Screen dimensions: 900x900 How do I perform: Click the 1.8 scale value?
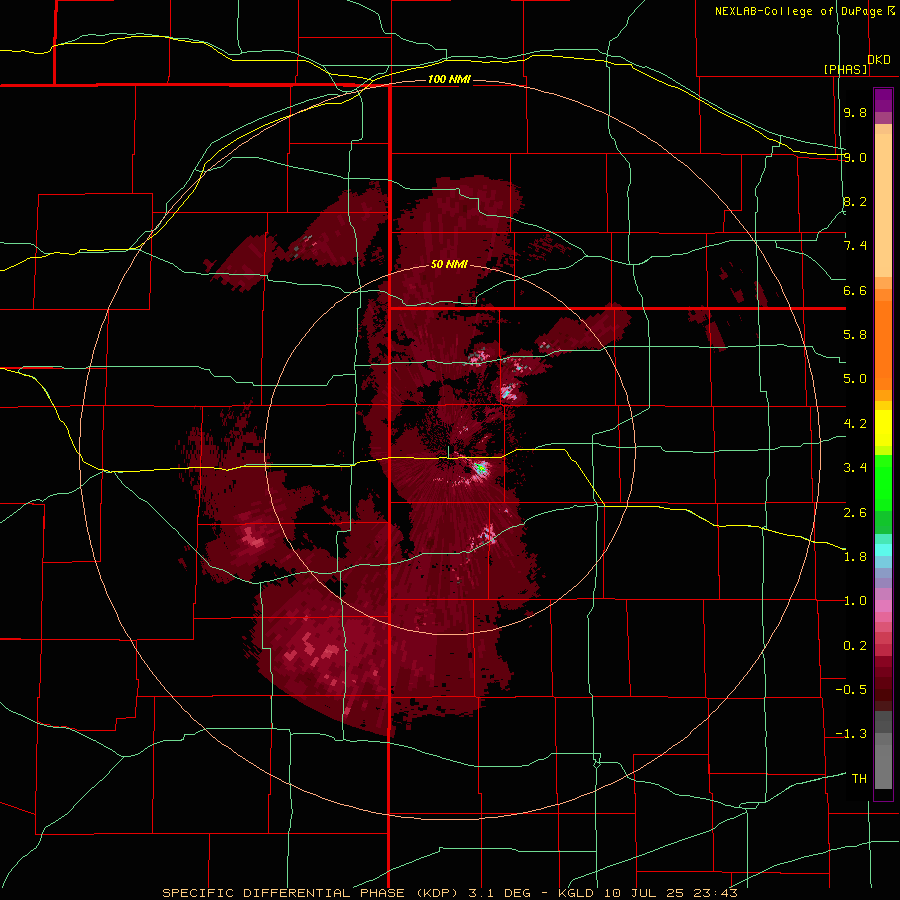point(855,557)
